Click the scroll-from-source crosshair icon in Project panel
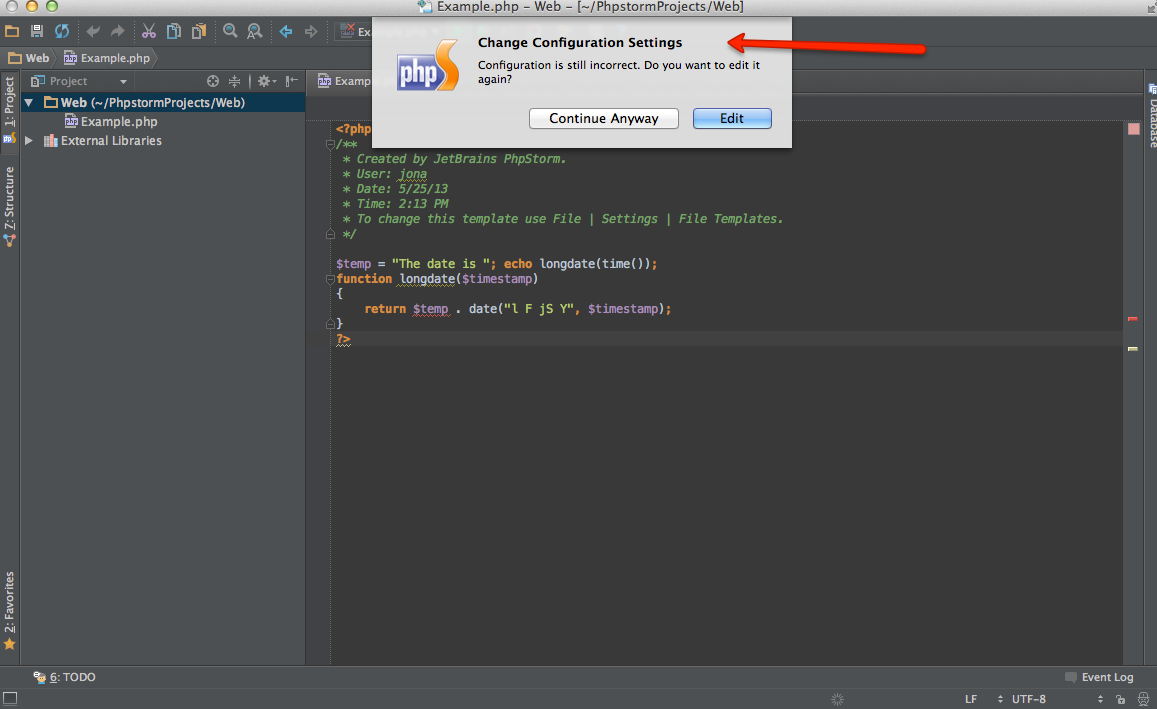 [213, 81]
